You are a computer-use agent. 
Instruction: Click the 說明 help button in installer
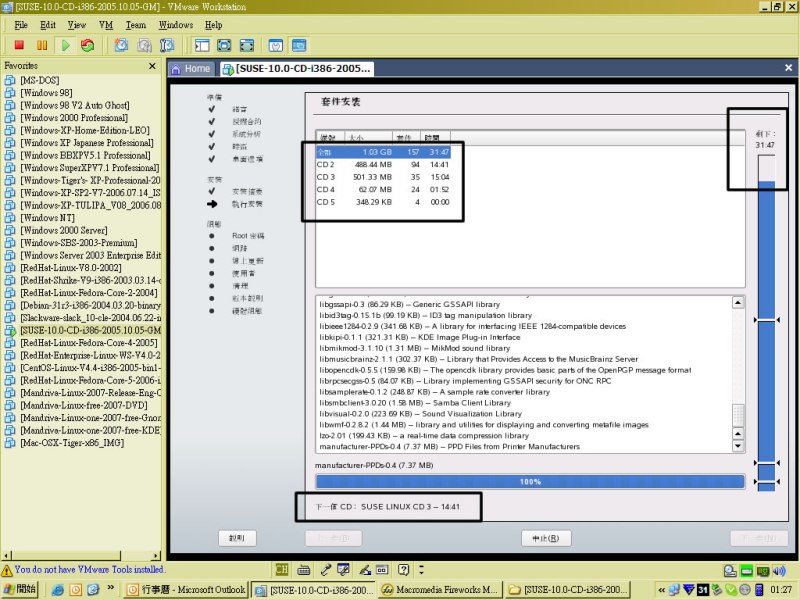(237, 538)
